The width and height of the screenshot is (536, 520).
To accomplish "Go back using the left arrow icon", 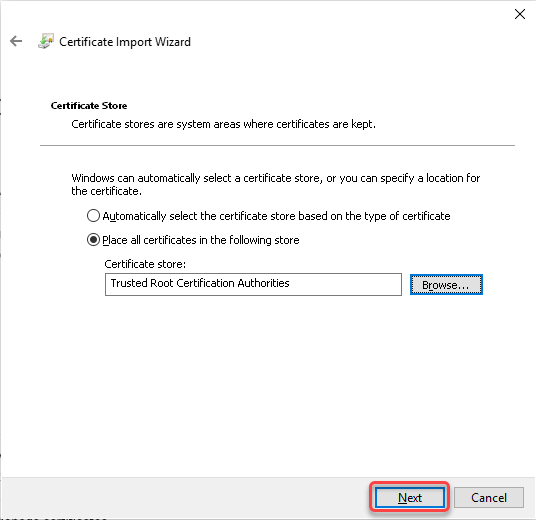I will 16,41.
